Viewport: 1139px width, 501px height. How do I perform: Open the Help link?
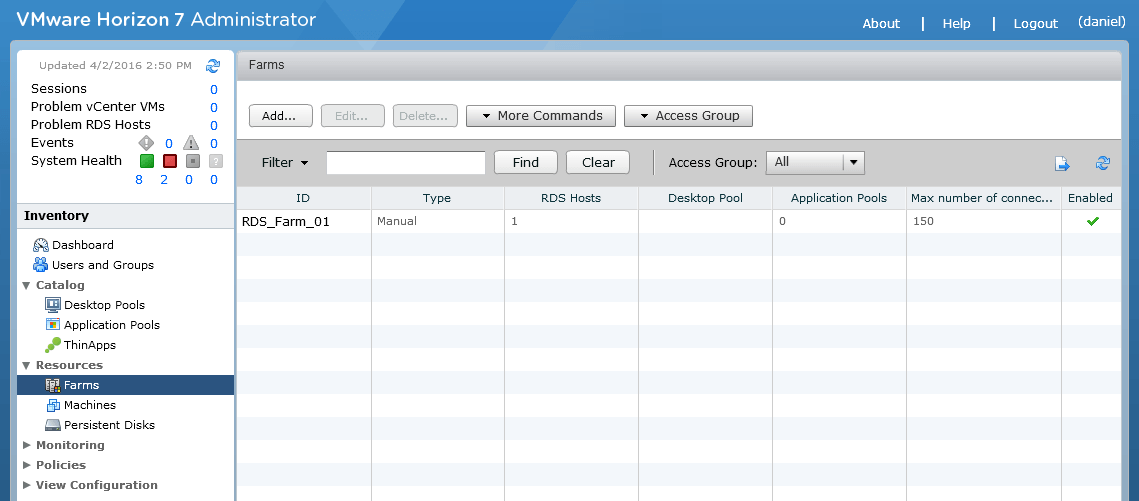(957, 24)
